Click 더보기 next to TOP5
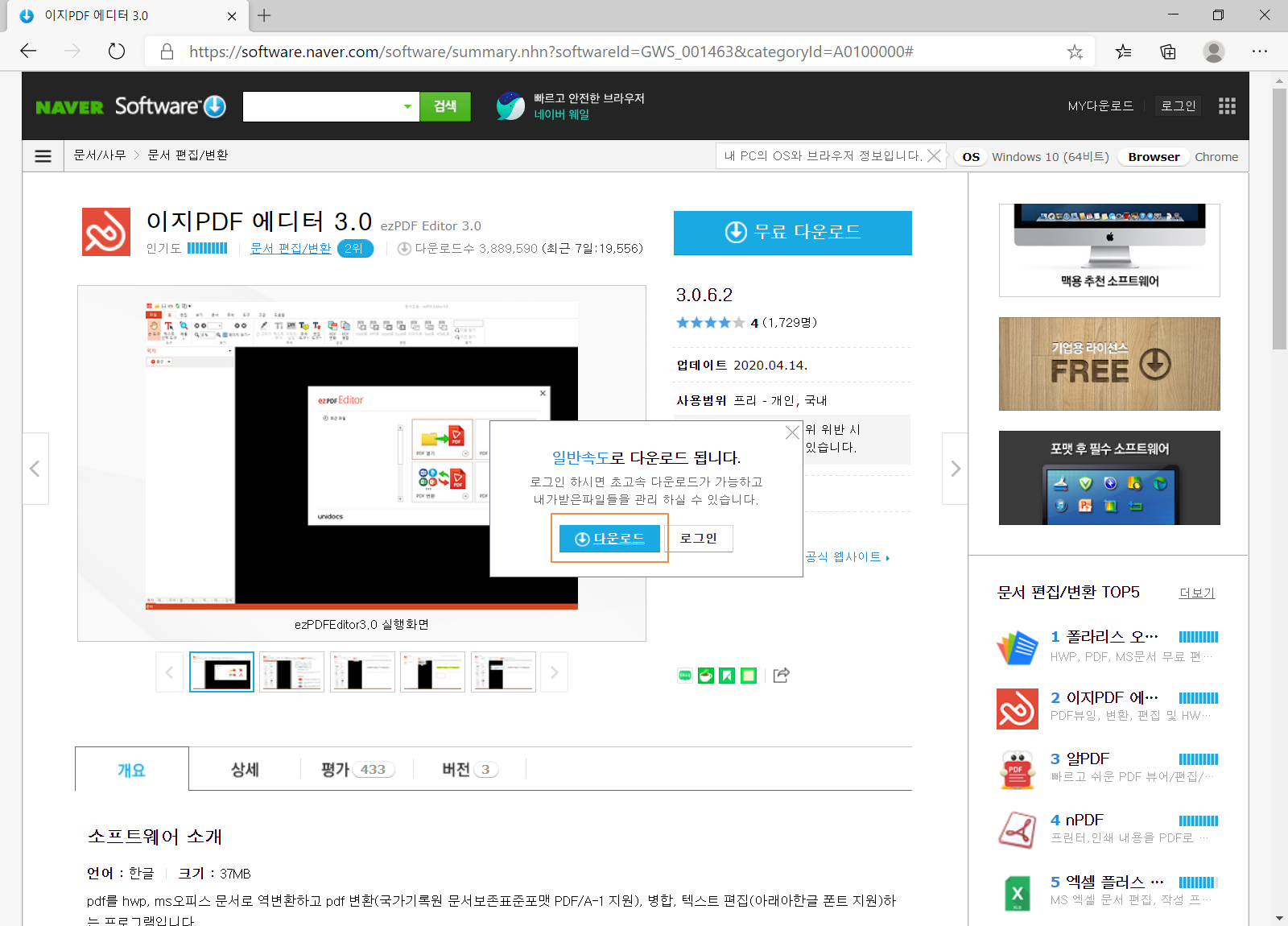The image size is (1288, 926). pyautogui.click(x=1197, y=593)
